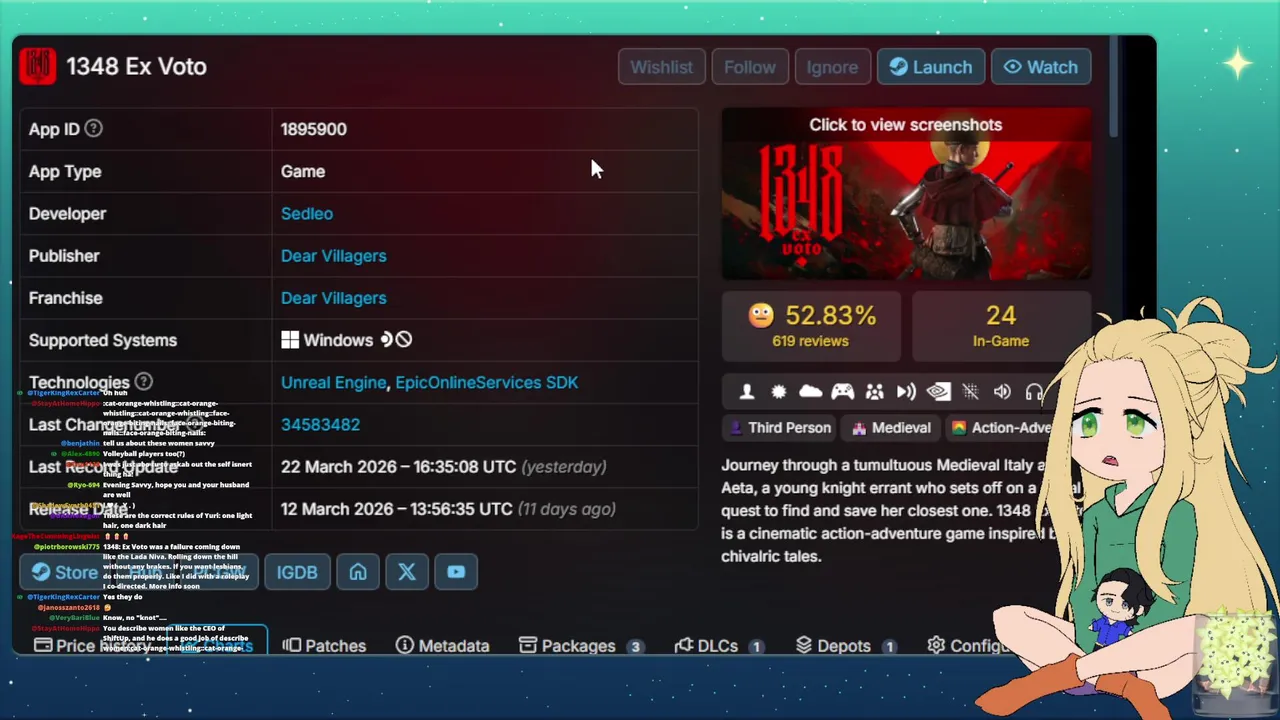Click the page vertical scrollbar
Viewport: 1280px width, 720px height.
pos(1113,89)
